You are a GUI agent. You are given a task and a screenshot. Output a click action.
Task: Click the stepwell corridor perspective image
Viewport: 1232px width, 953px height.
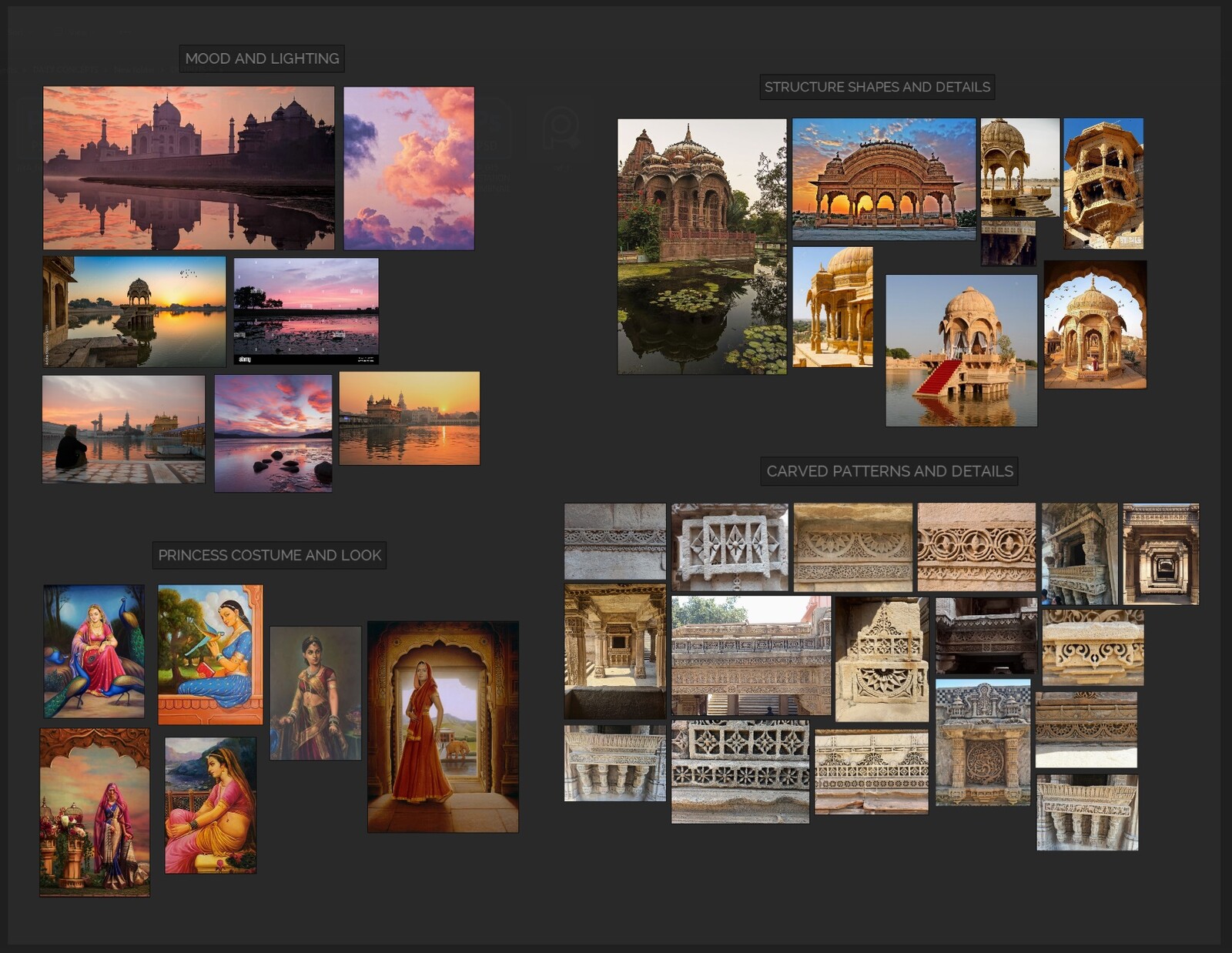[x=1160, y=554]
